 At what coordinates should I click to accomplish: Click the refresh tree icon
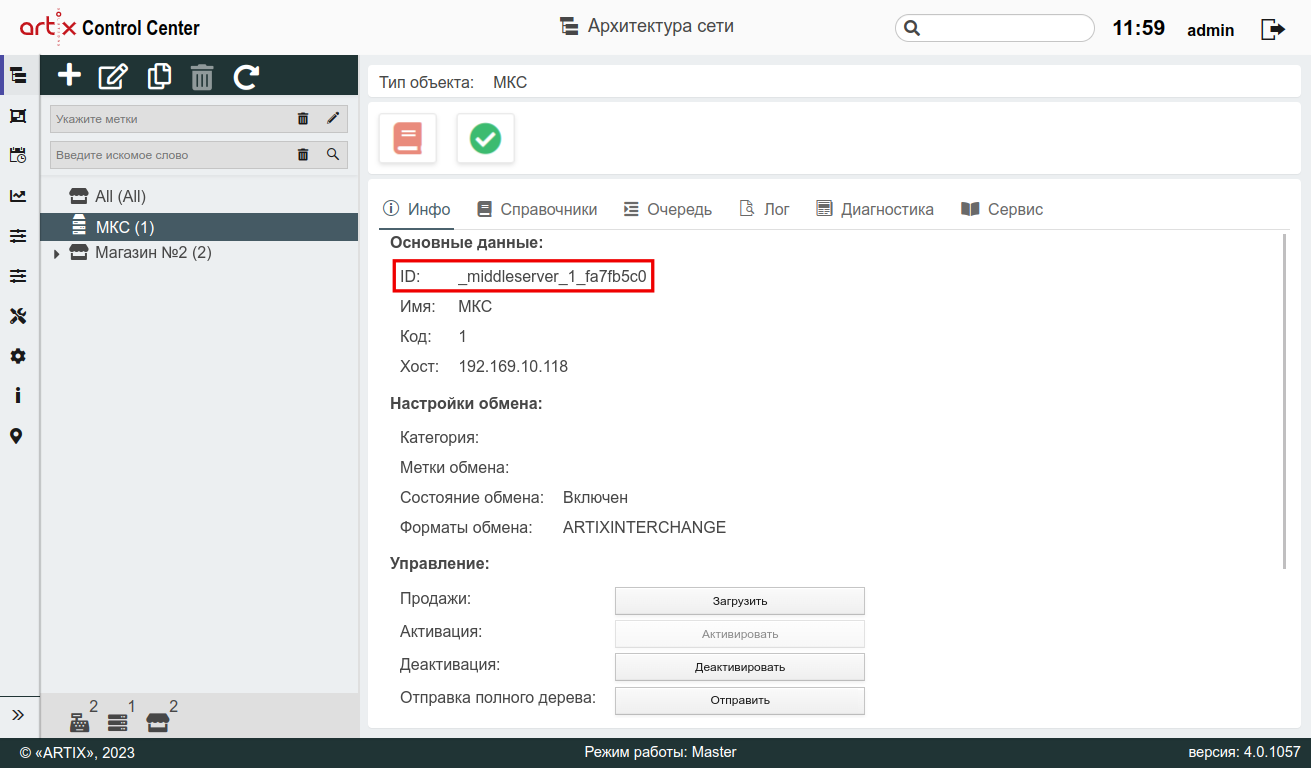pyautogui.click(x=246, y=76)
